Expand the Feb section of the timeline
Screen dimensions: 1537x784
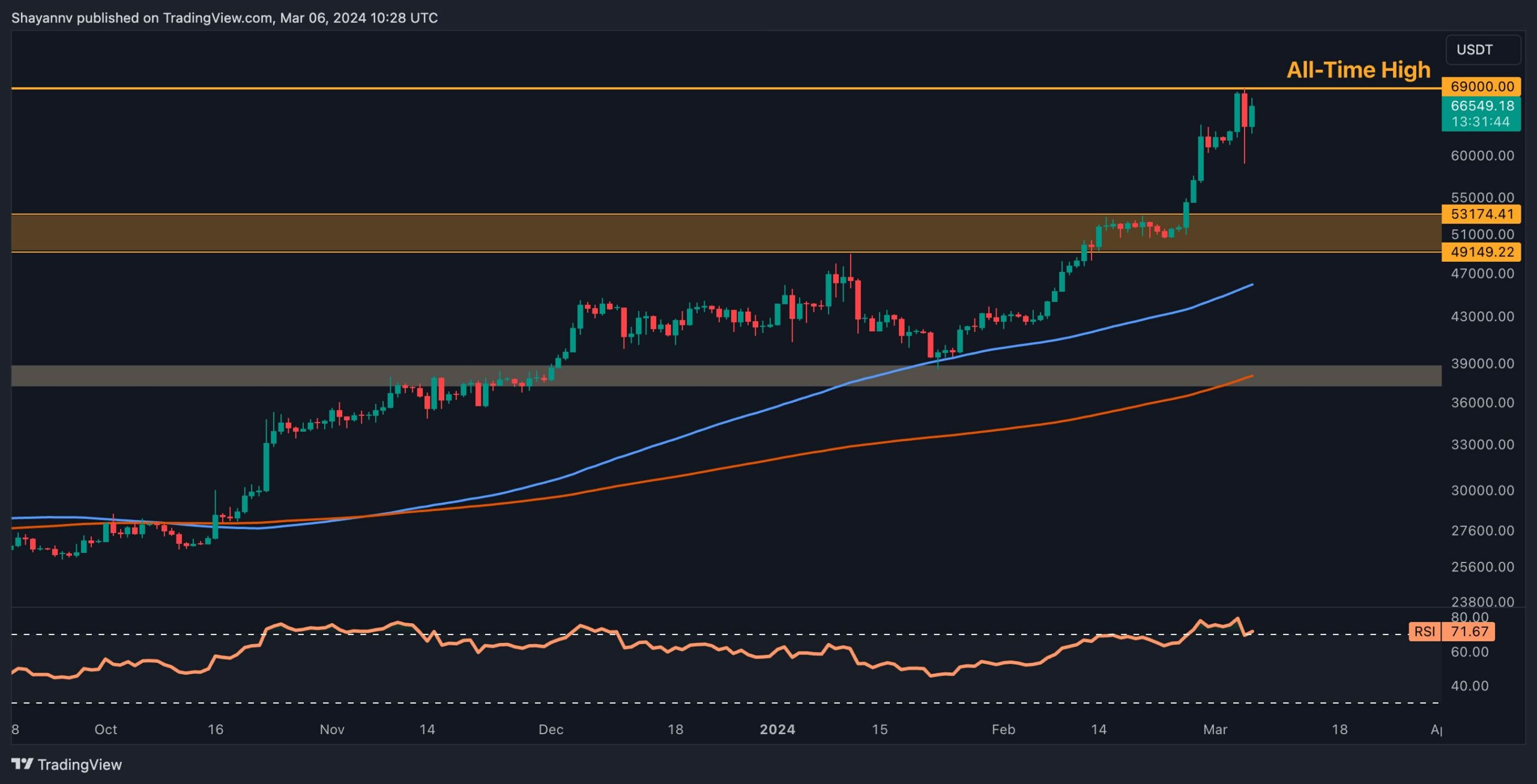coord(1004,730)
